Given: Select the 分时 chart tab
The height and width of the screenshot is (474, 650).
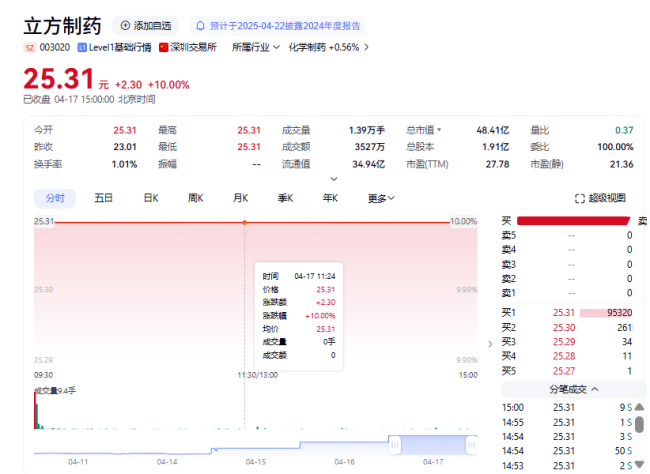Looking at the screenshot, I should (55, 198).
